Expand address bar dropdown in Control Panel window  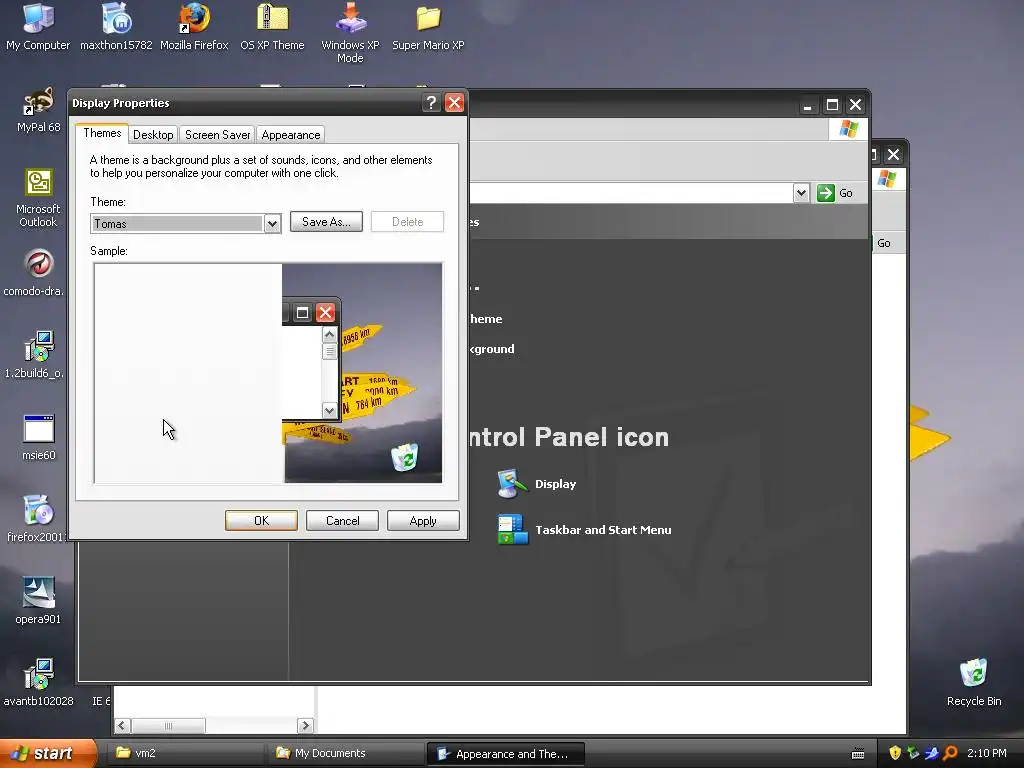point(801,193)
